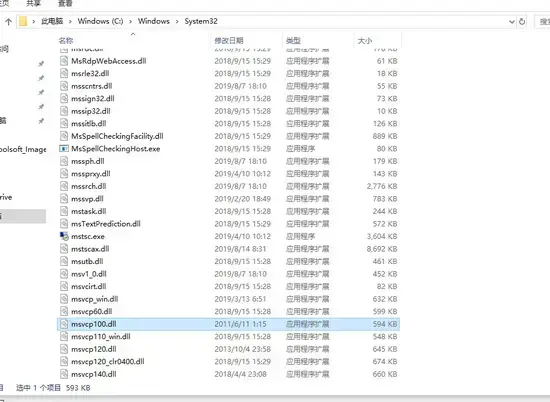Click size 3,604 KB of mstsc.exe

pyautogui.click(x=382, y=236)
